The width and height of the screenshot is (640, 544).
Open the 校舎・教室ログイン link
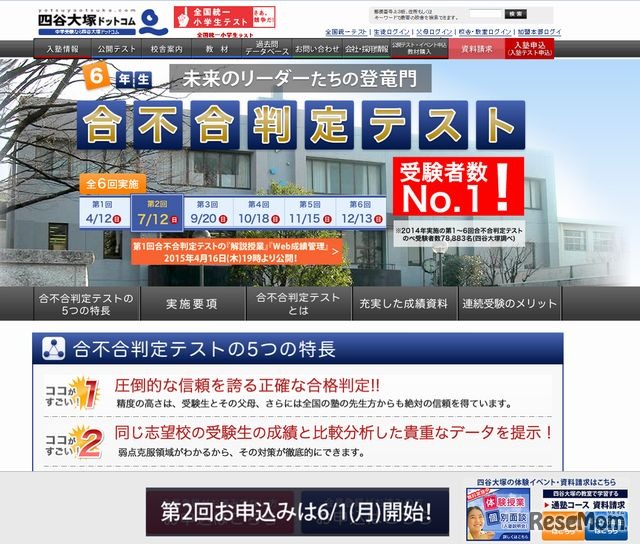tap(485, 32)
